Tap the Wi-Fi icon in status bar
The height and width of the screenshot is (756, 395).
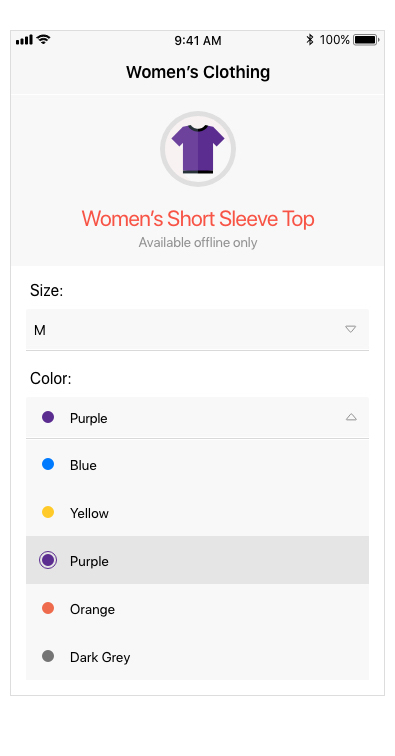coord(44,40)
